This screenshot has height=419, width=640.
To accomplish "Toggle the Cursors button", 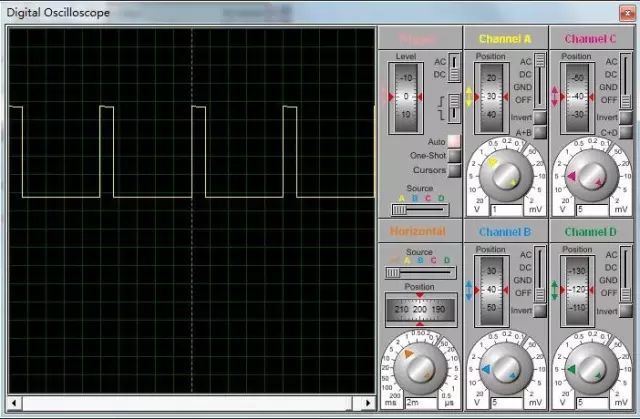I will (x=454, y=170).
